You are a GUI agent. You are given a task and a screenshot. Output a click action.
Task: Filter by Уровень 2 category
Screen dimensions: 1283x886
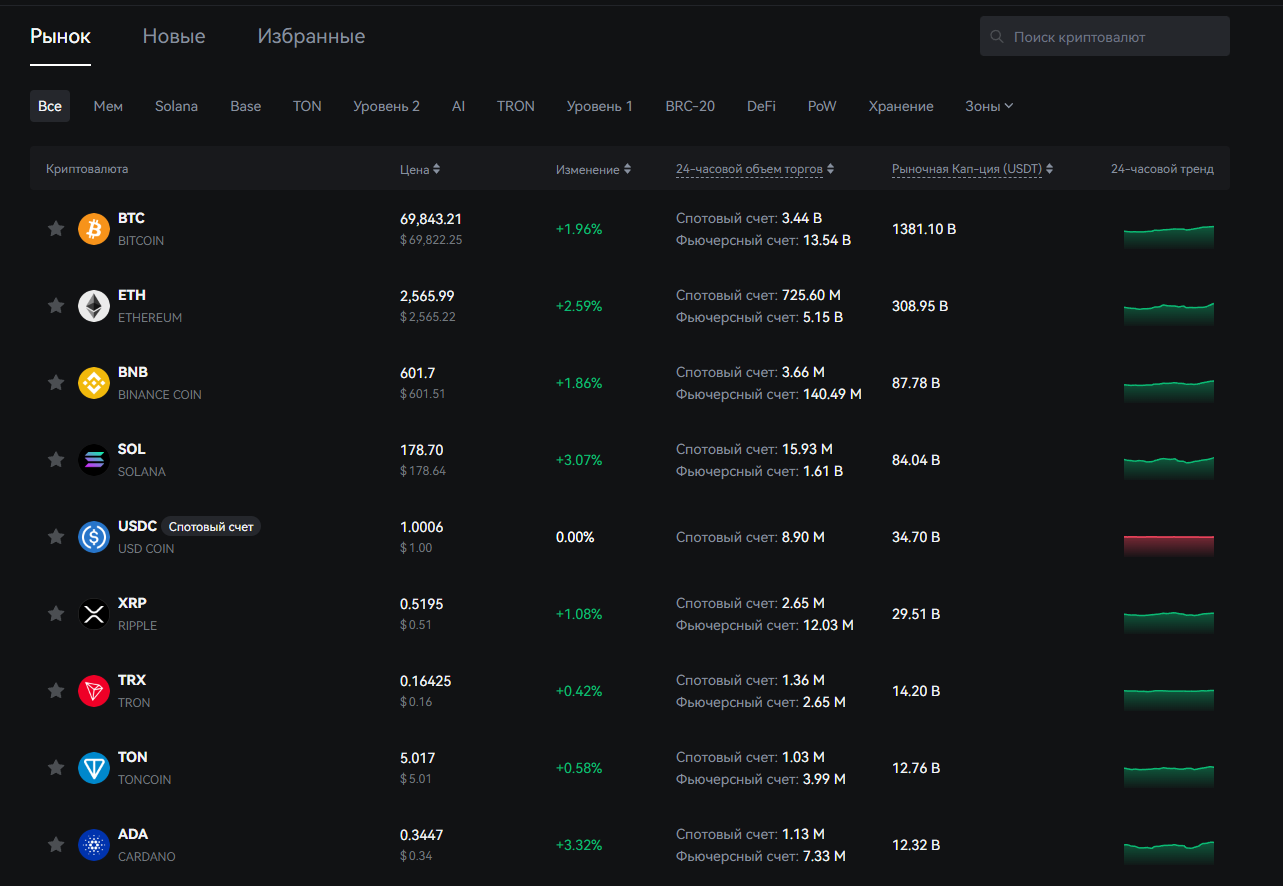point(386,106)
